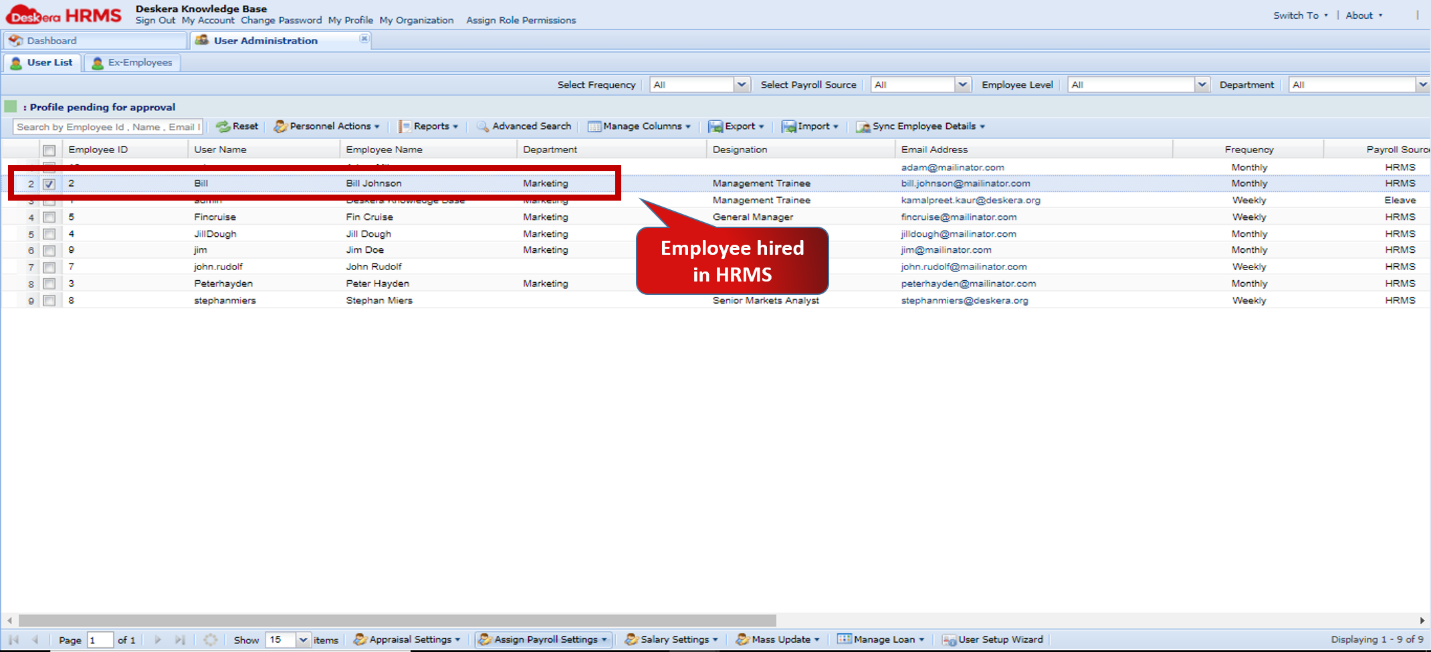Open the Export options
Image resolution: width=1431 pixels, height=652 pixels.
(x=736, y=126)
